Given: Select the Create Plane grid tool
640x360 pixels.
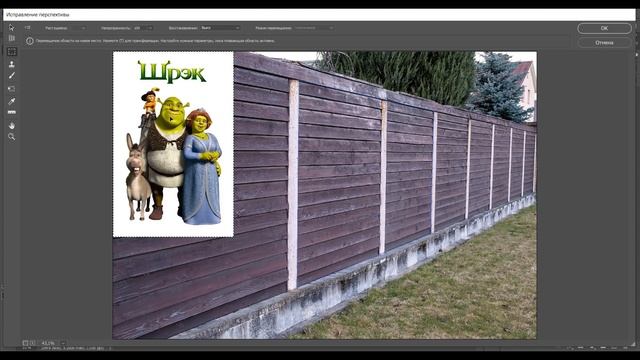Looking at the screenshot, I should pos(11,38).
